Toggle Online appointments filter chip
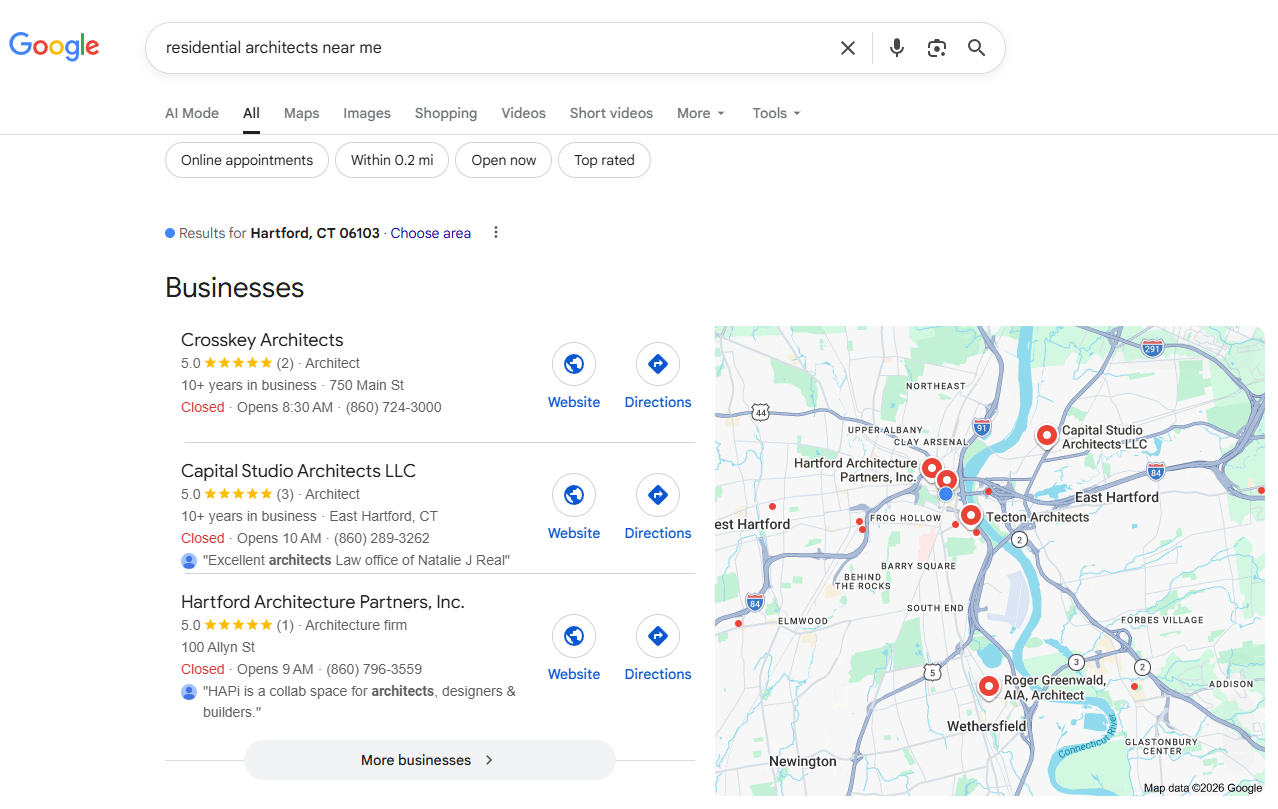 point(247,160)
